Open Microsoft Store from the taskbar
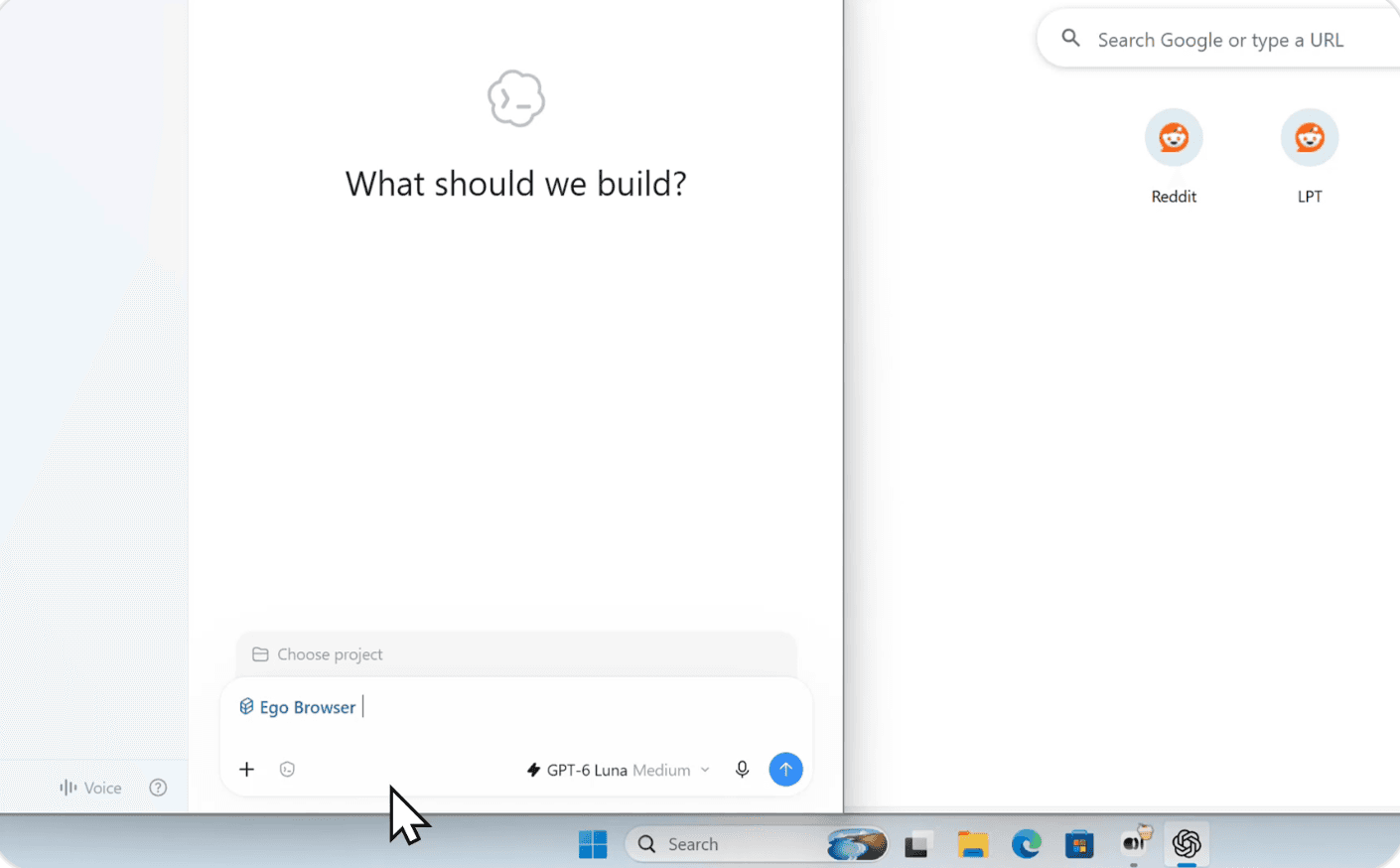The height and width of the screenshot is (868, 1400). coord(1079,844)
